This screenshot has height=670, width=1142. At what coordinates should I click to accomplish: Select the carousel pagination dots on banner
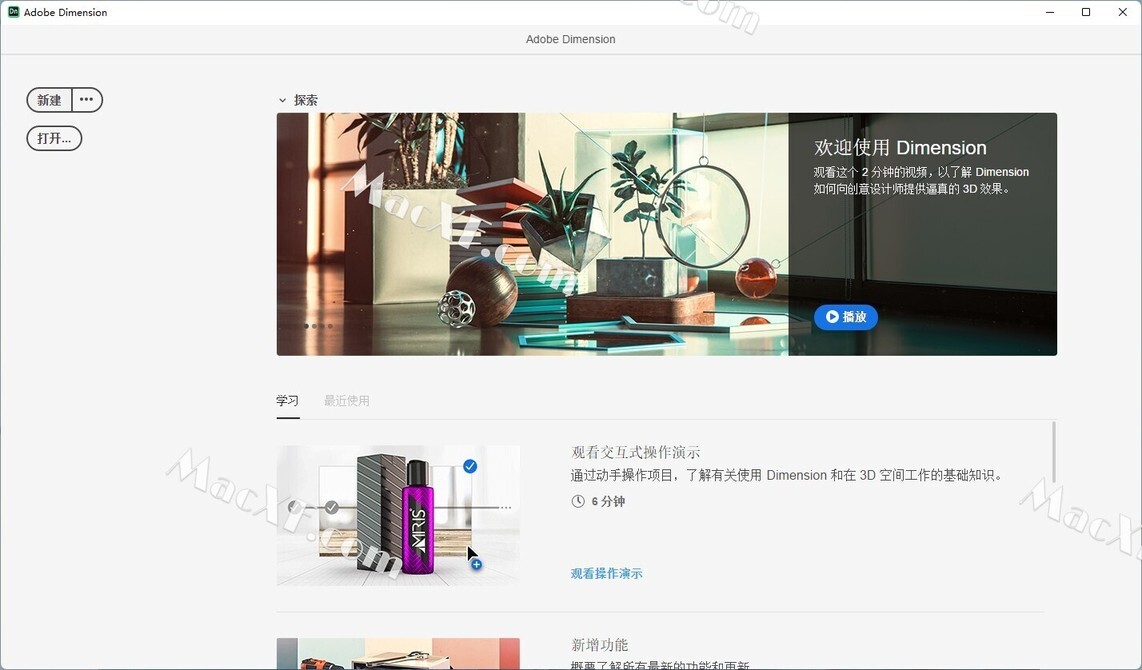point(318,326)
